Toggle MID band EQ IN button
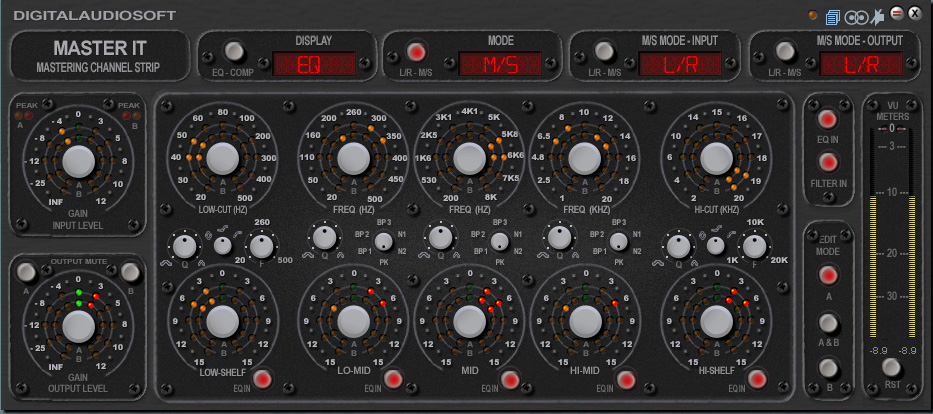The width and height of the screenshot is (933, 414). pyautogui.click(x=509, y=379)
